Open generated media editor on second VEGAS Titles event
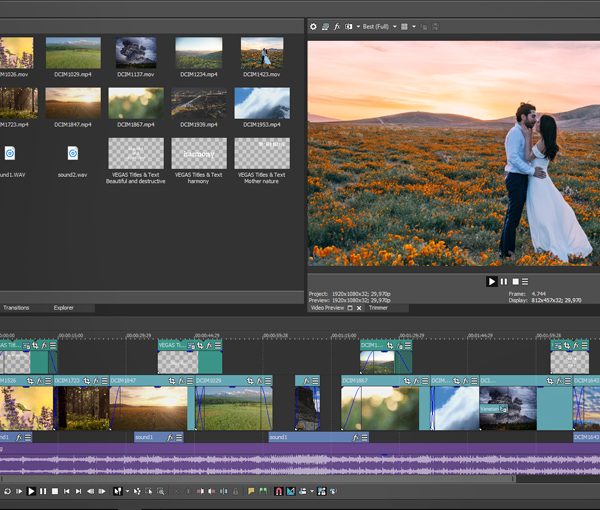Image resolution: width=600 pixels, height=510 pixels. [x=191, y=346]
